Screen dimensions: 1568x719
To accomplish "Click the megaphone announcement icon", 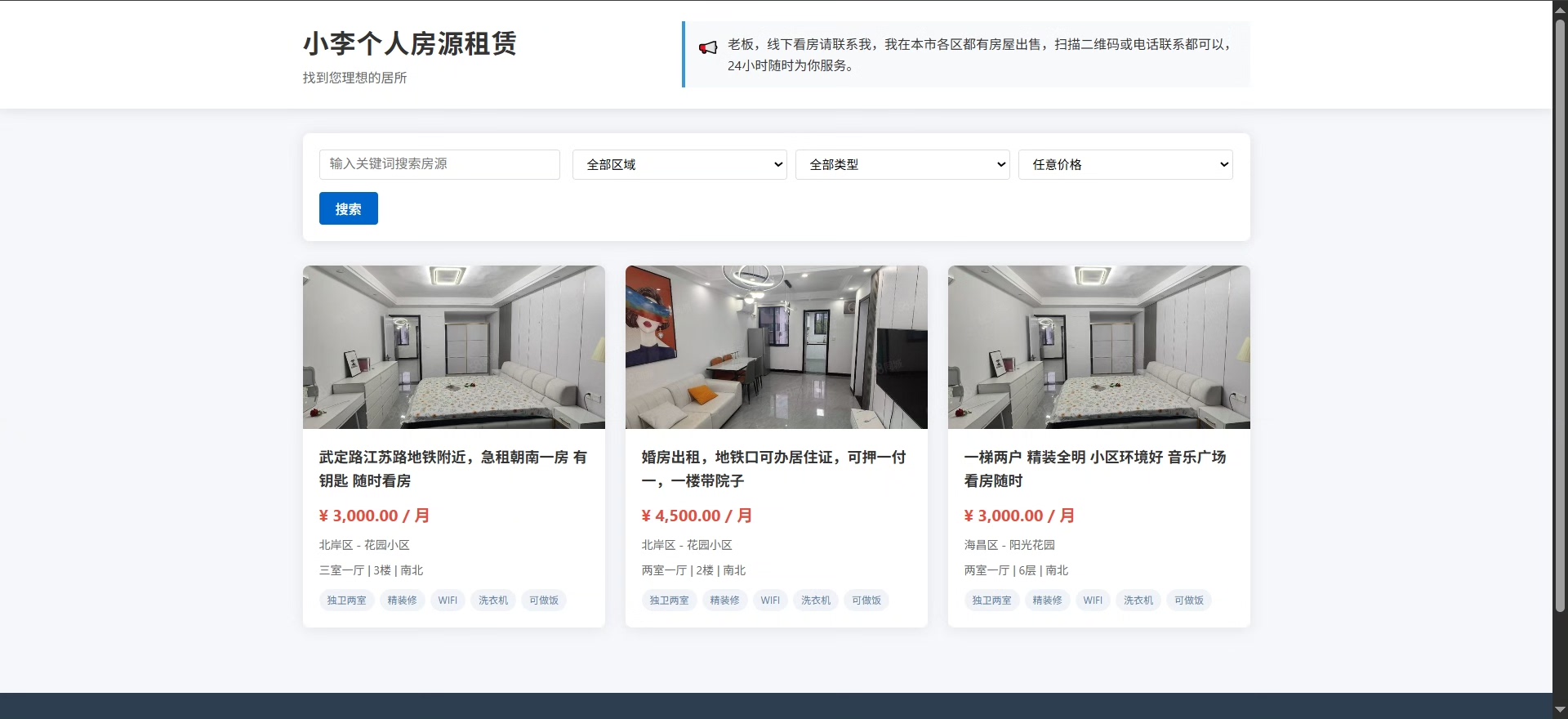I will (708, 47).
